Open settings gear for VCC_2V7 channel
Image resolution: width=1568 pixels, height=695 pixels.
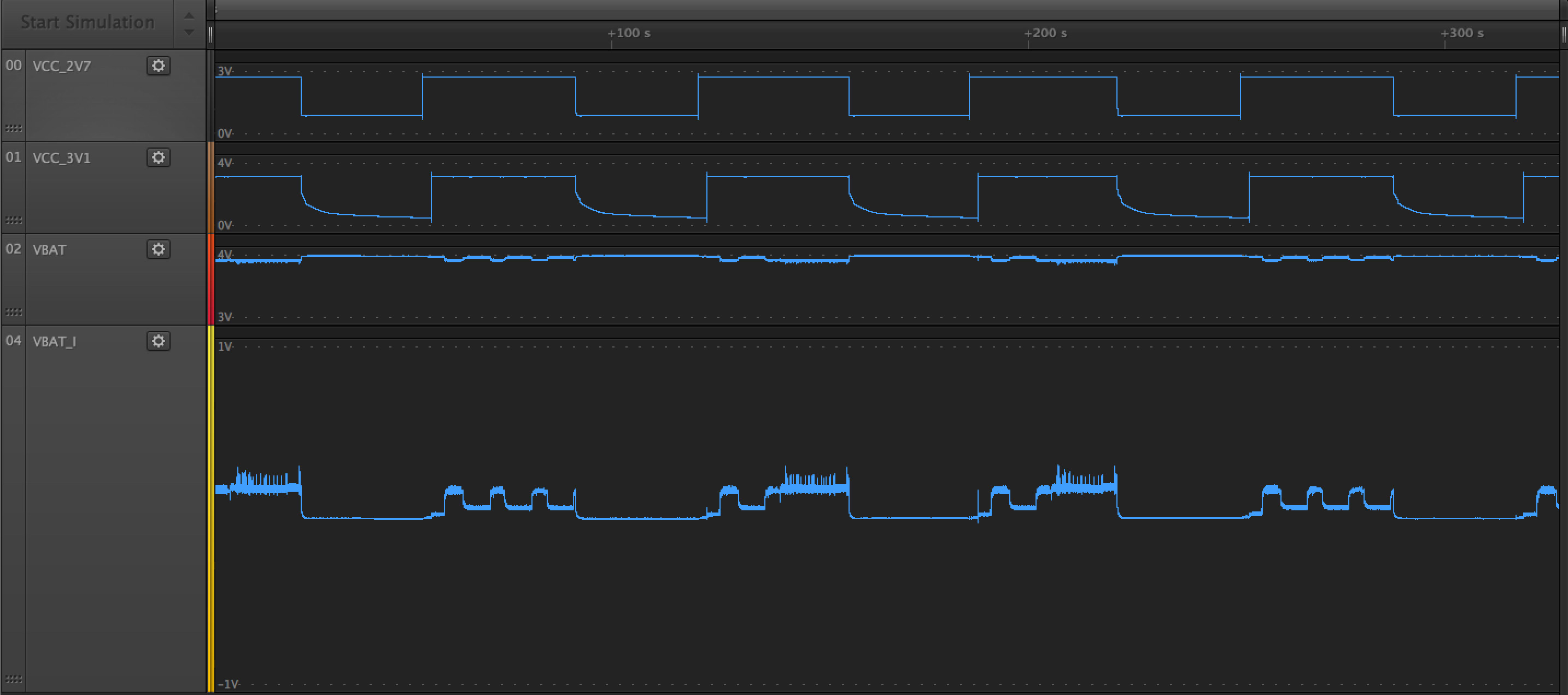pos(158,66)
